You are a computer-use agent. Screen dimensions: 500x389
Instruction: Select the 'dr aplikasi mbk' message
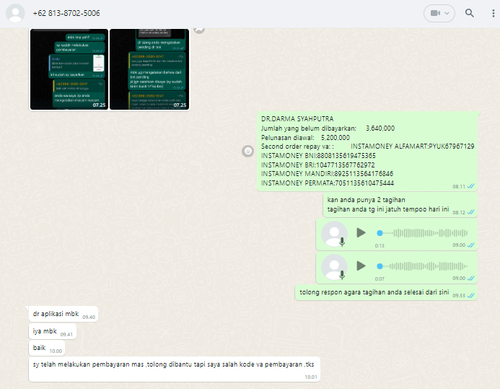pos(63,314)
